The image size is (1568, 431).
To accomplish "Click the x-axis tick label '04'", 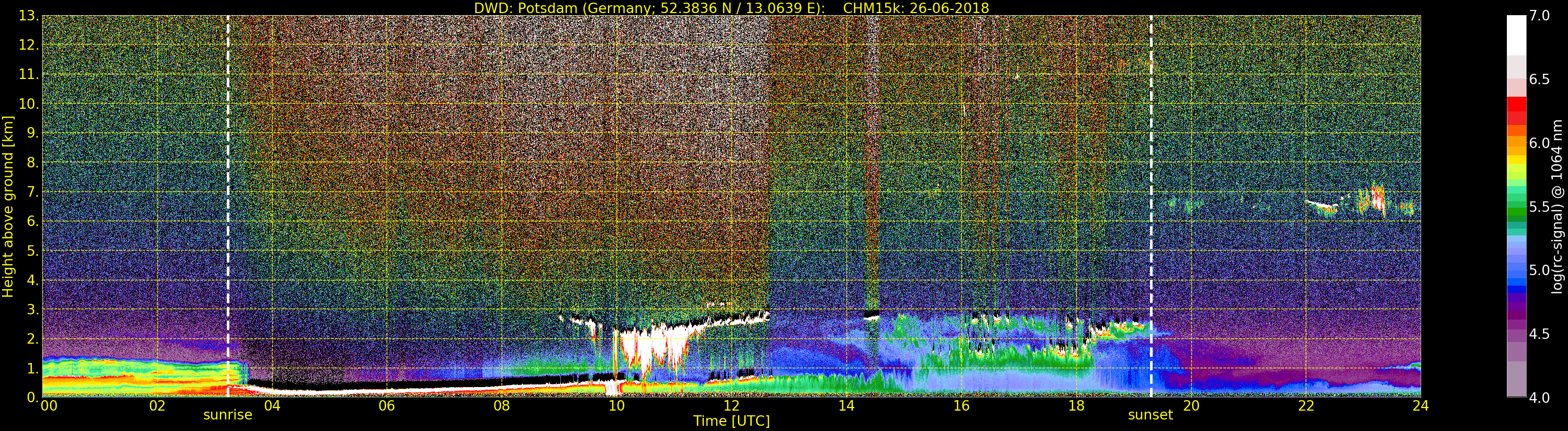I will coord(272,406).
